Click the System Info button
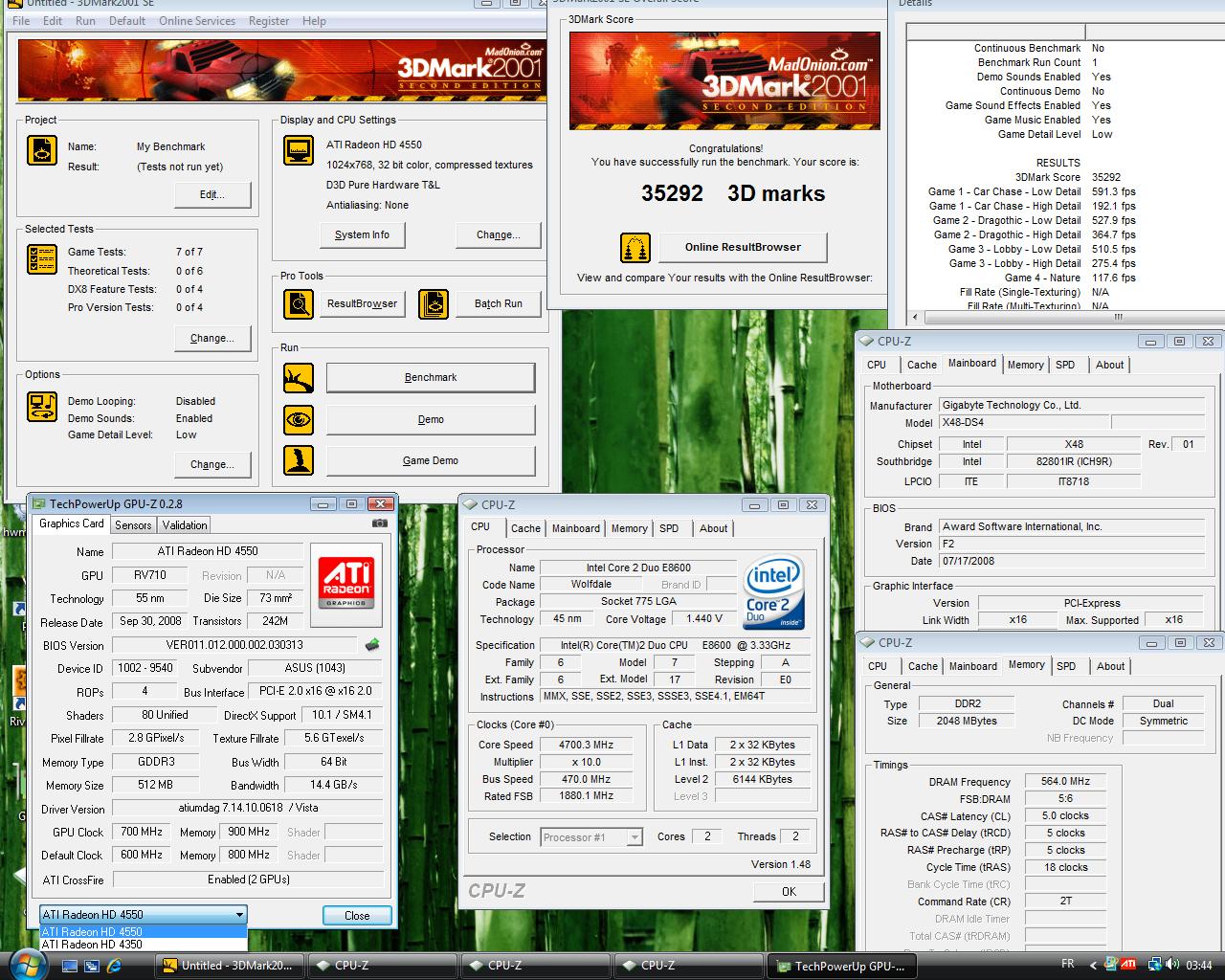Viewport: 1225px width, 980px height. point(362,234)
